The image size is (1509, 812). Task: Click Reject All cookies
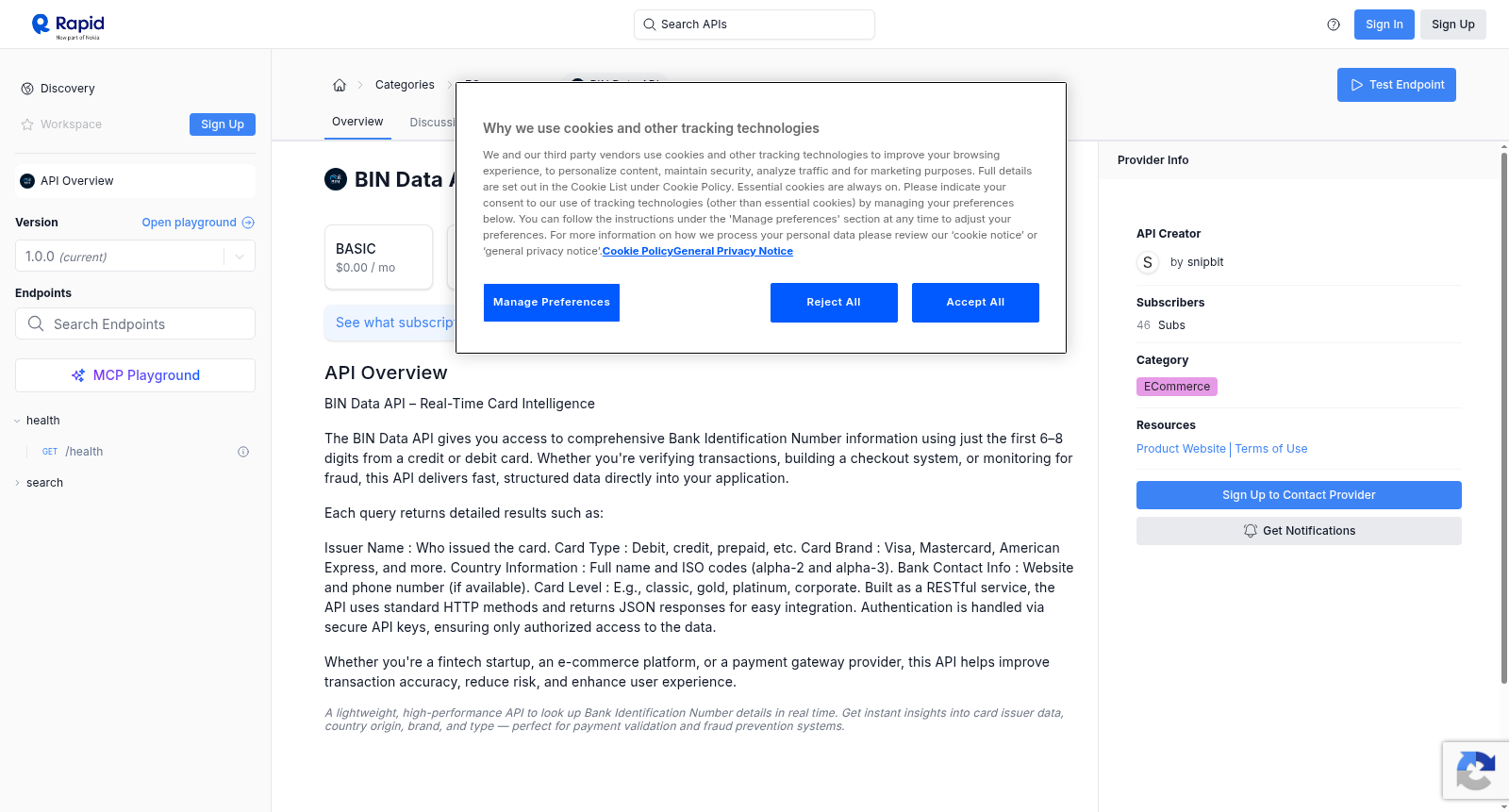coord(834,303)
